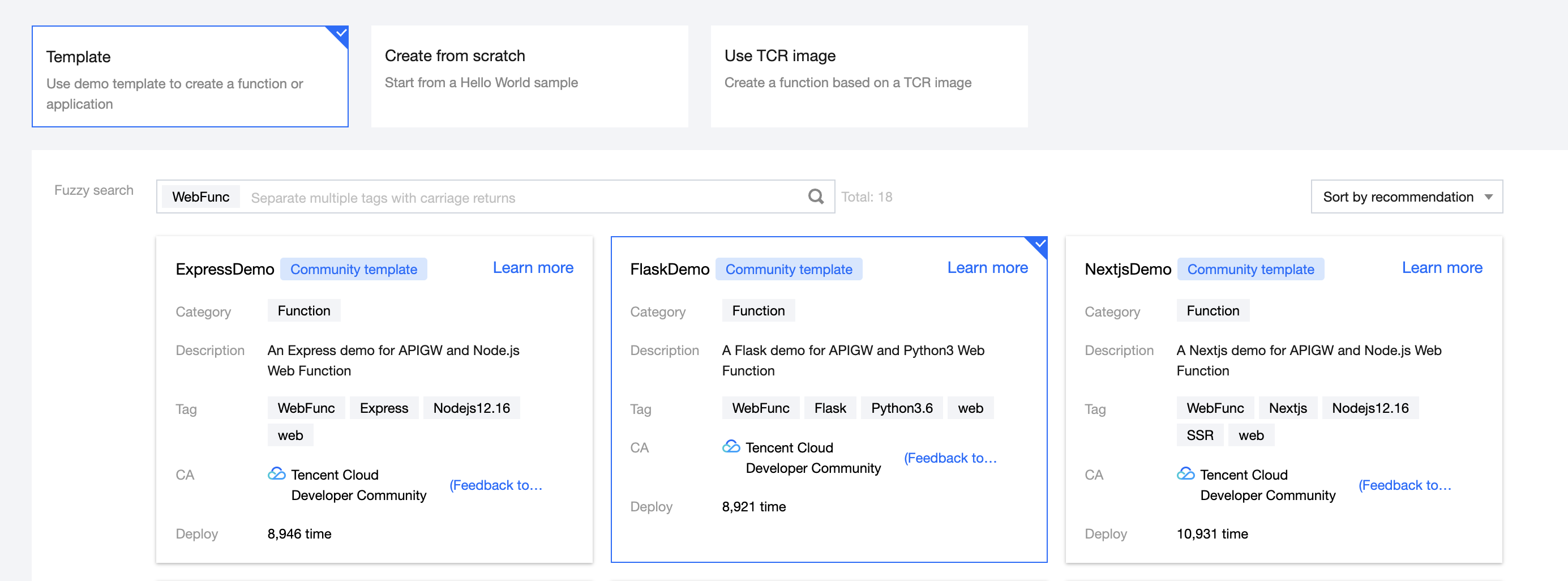Choose Create from scratch option

(x=529, y=77)
